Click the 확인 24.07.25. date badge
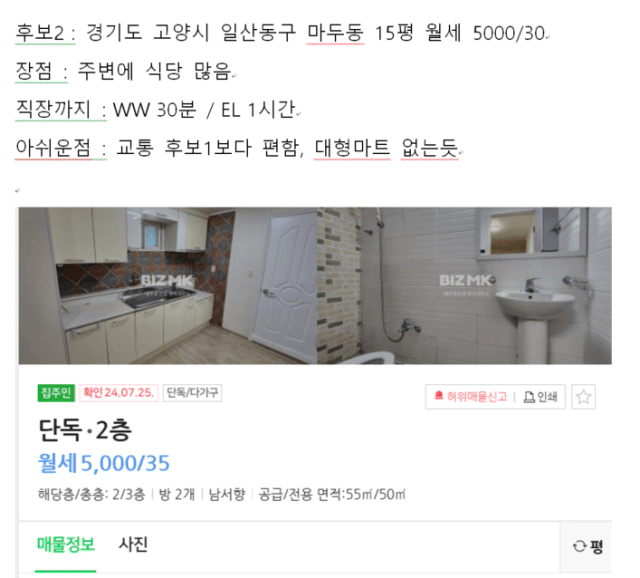 118,393
